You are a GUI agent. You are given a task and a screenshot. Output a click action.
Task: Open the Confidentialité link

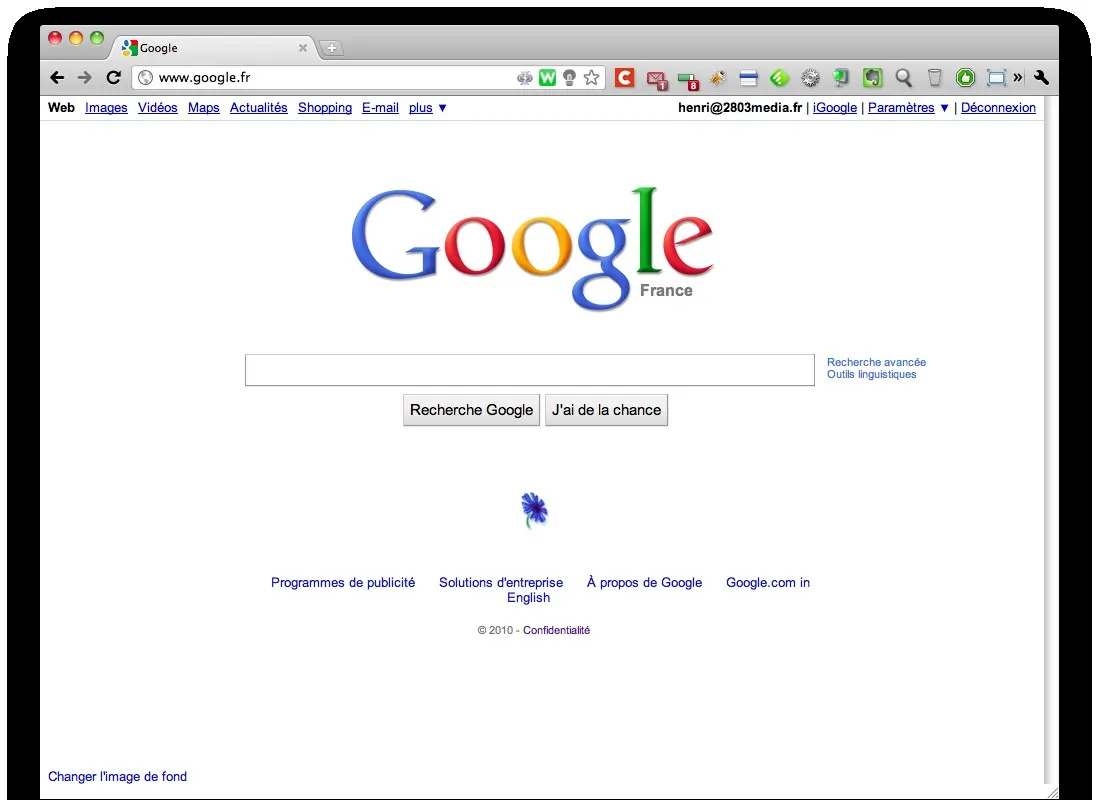pyautogui.click(x=557, y=630)
